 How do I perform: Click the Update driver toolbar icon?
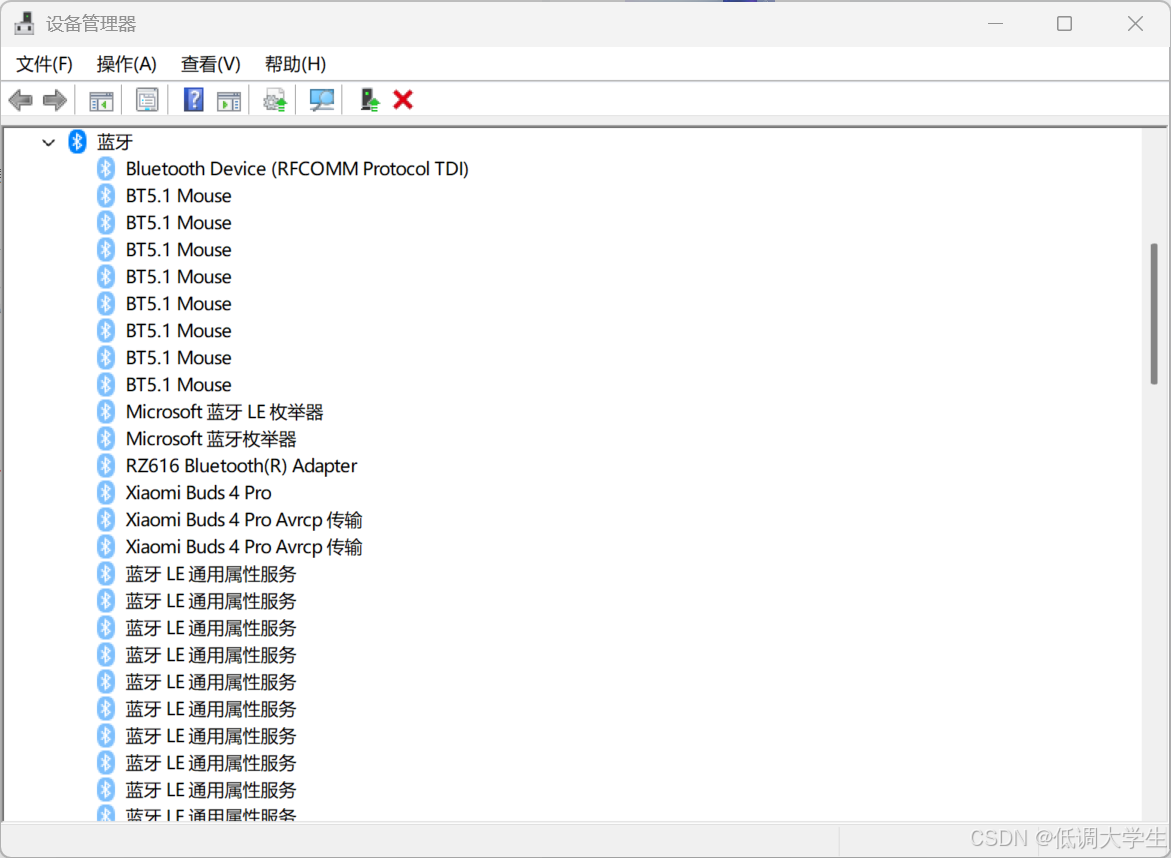275,100
